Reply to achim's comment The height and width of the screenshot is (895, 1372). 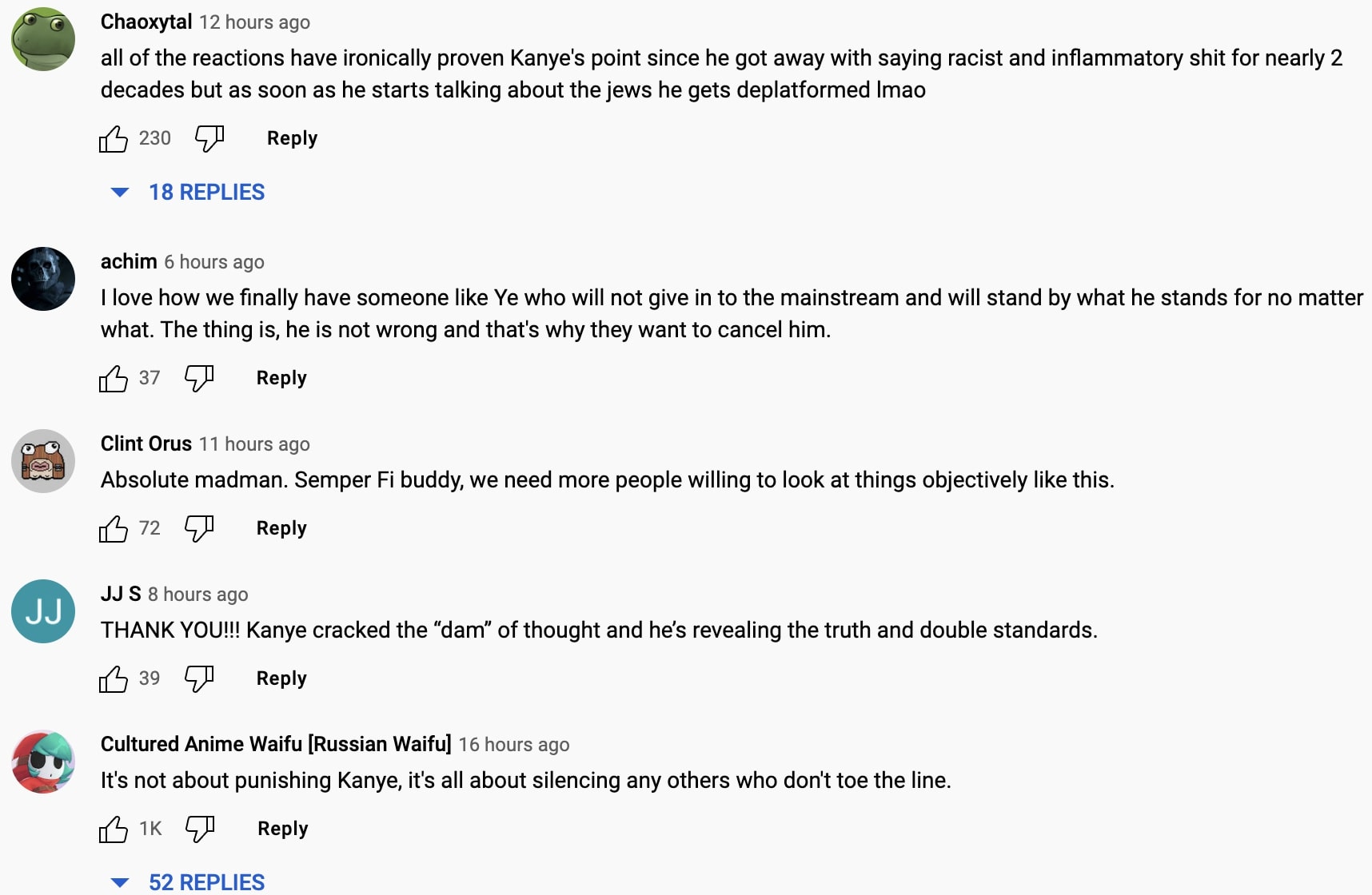(x=281, y=378)
